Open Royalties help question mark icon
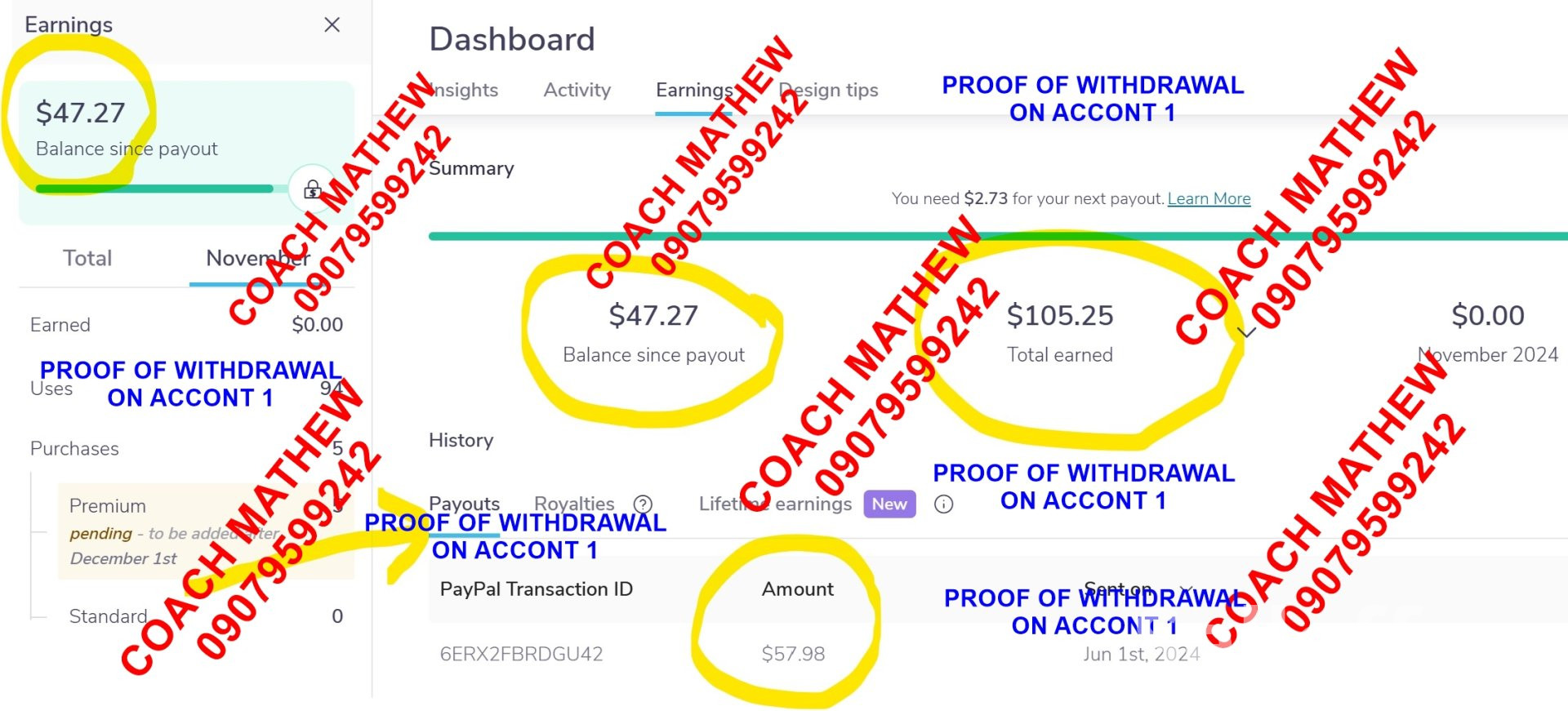This screenshot has height=711, width=1568. pyautogui.click(x=644, y=504)
